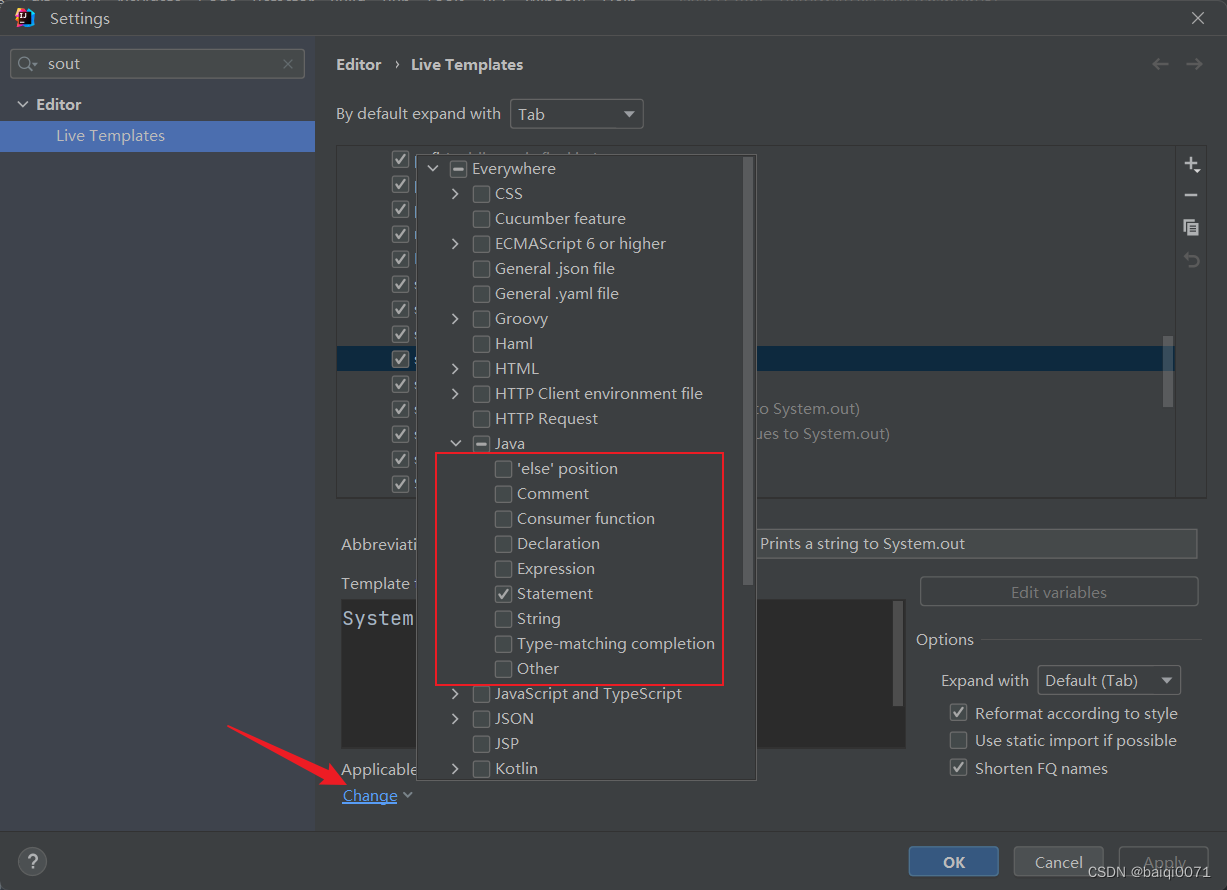Check the Haml context checkbox
Image resolution: width=1227 pixels, height=890 pixels.
(x=481, y=344)
